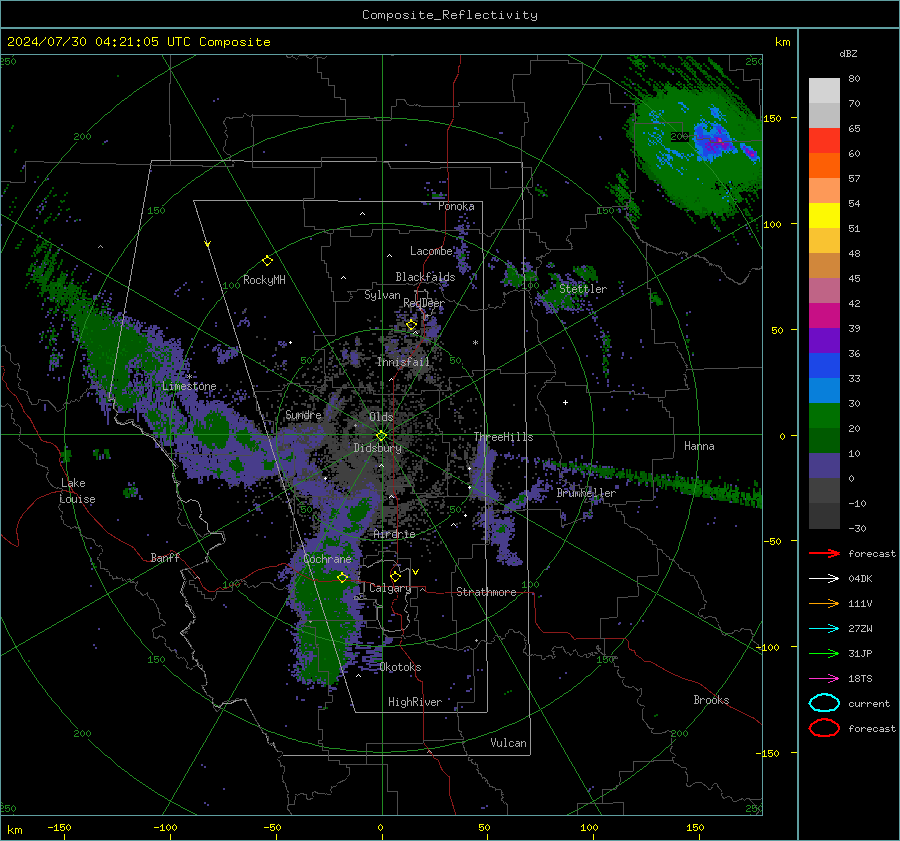Click the Banff town label

[x=165, y=557]
